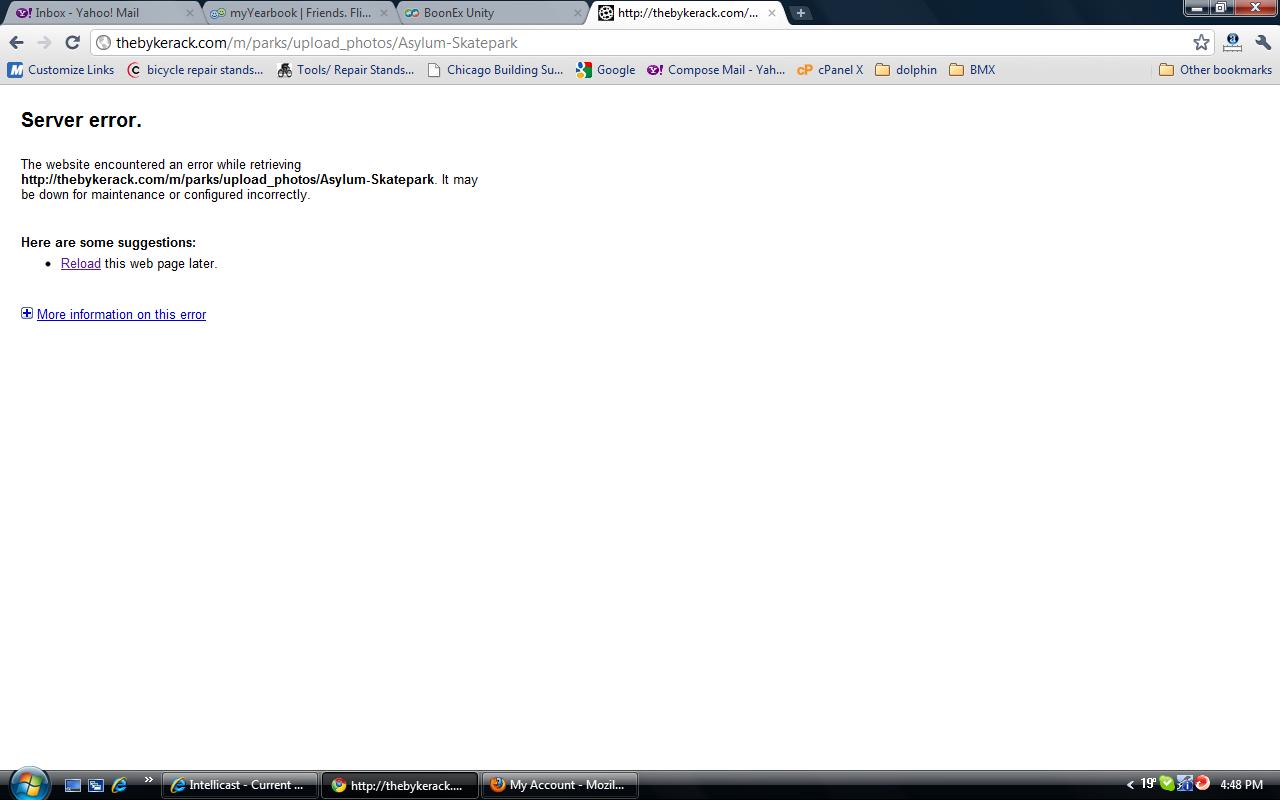Show hidden system tray icons
Image resolution: width=1280 pixels, height=800 pixels.
pyautogui.click(x=1130, y=785)
